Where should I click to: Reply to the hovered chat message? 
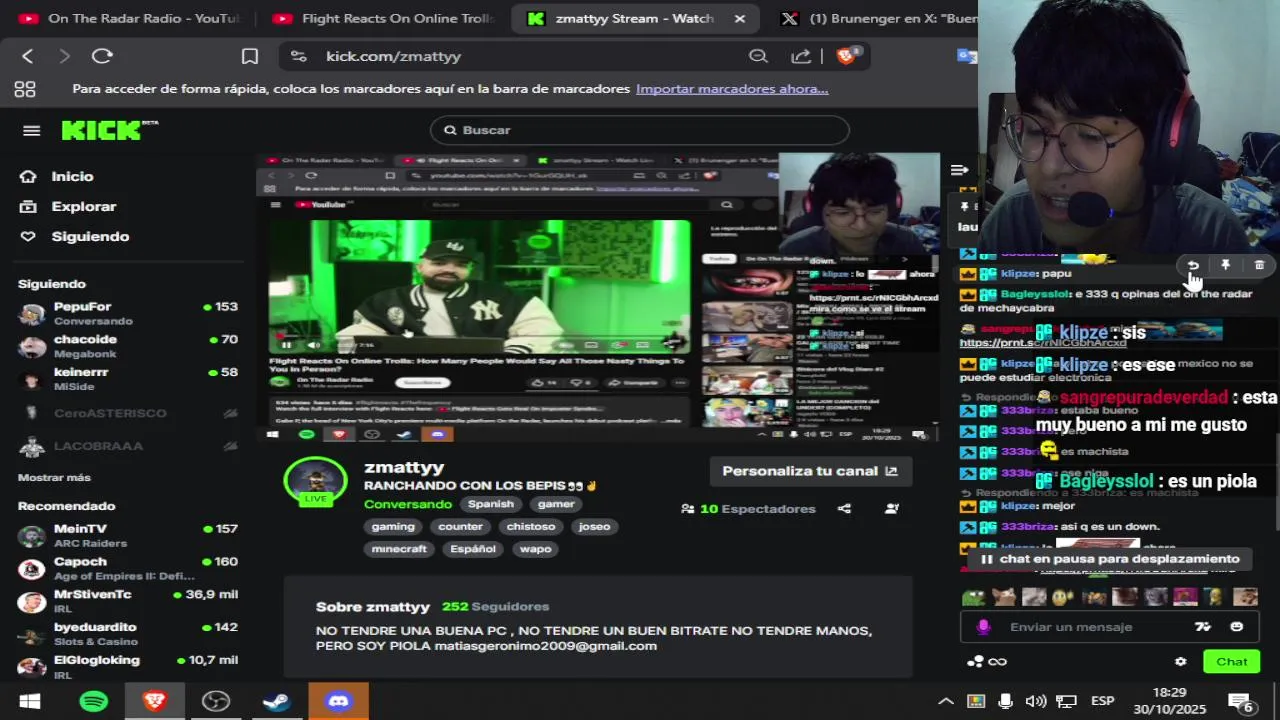click(1192, 265)
